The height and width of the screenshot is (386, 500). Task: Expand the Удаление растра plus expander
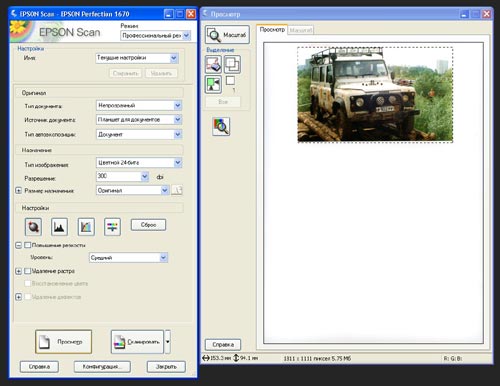click(x=19, y=271)
